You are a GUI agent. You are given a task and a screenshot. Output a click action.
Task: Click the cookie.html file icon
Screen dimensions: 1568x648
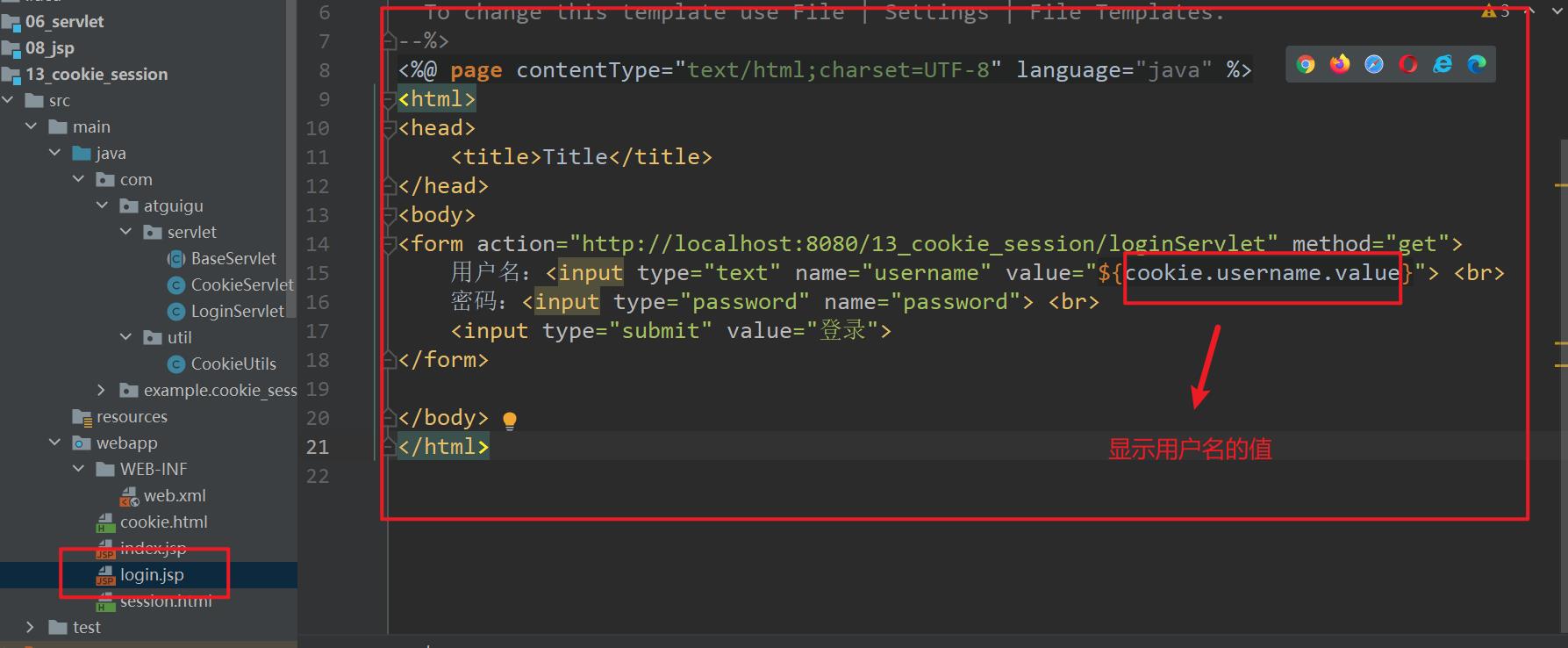click(x=105, y=523)
